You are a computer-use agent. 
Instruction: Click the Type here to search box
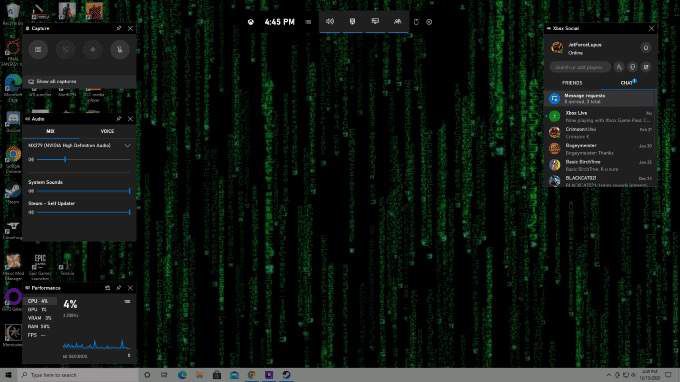coord(78,375)
